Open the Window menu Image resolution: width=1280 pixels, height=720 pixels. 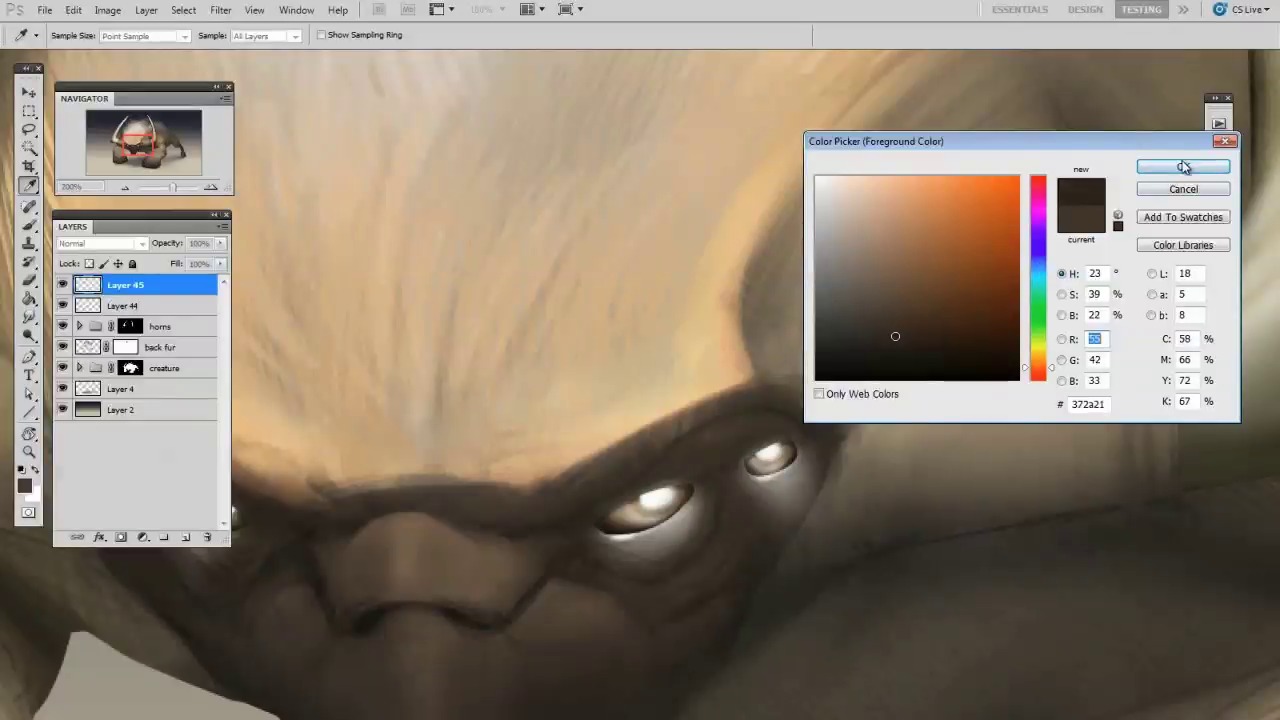[x=296, y=10]
